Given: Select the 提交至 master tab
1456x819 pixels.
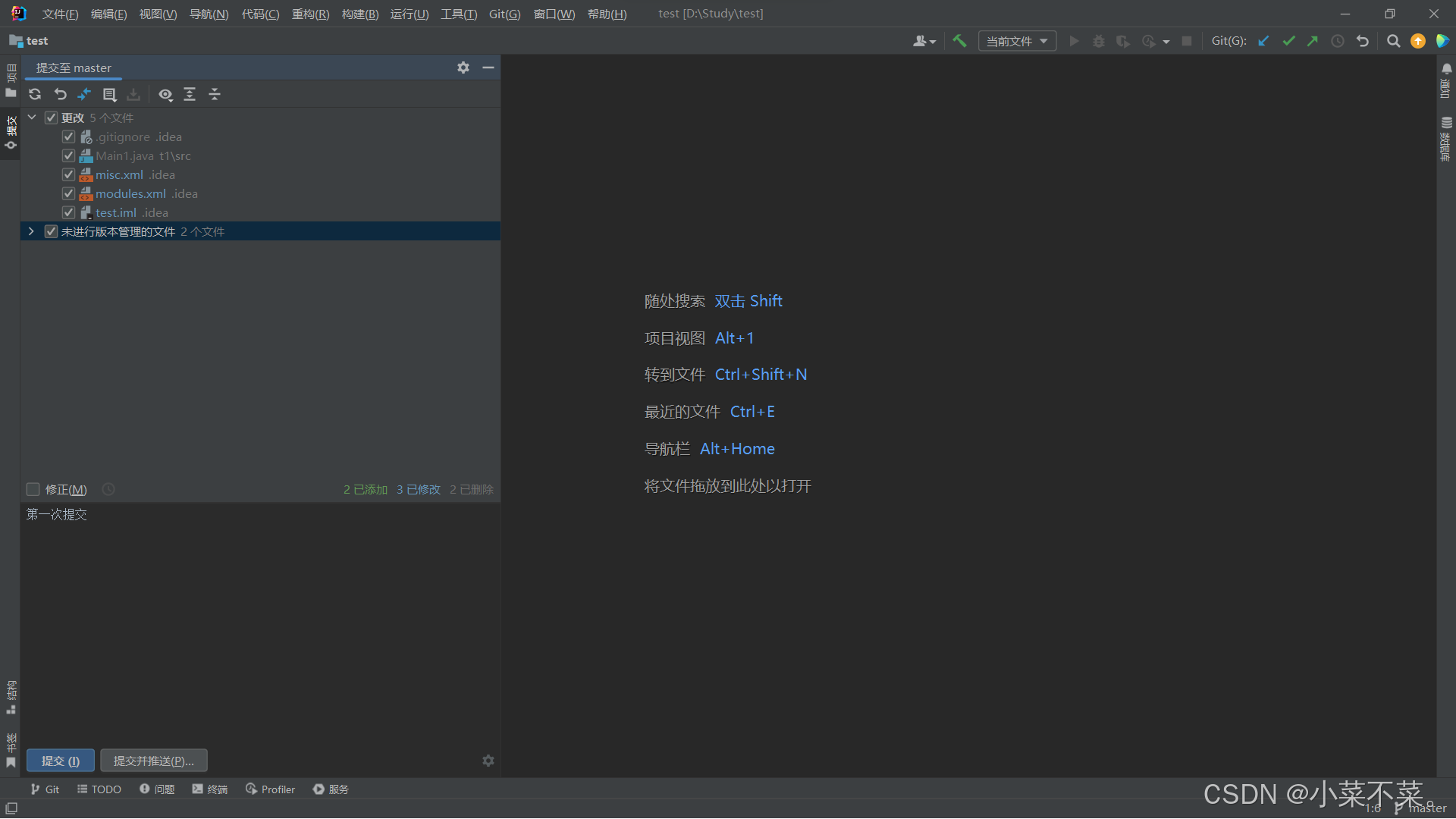Looking at the screenshot, I should [74, 67].
